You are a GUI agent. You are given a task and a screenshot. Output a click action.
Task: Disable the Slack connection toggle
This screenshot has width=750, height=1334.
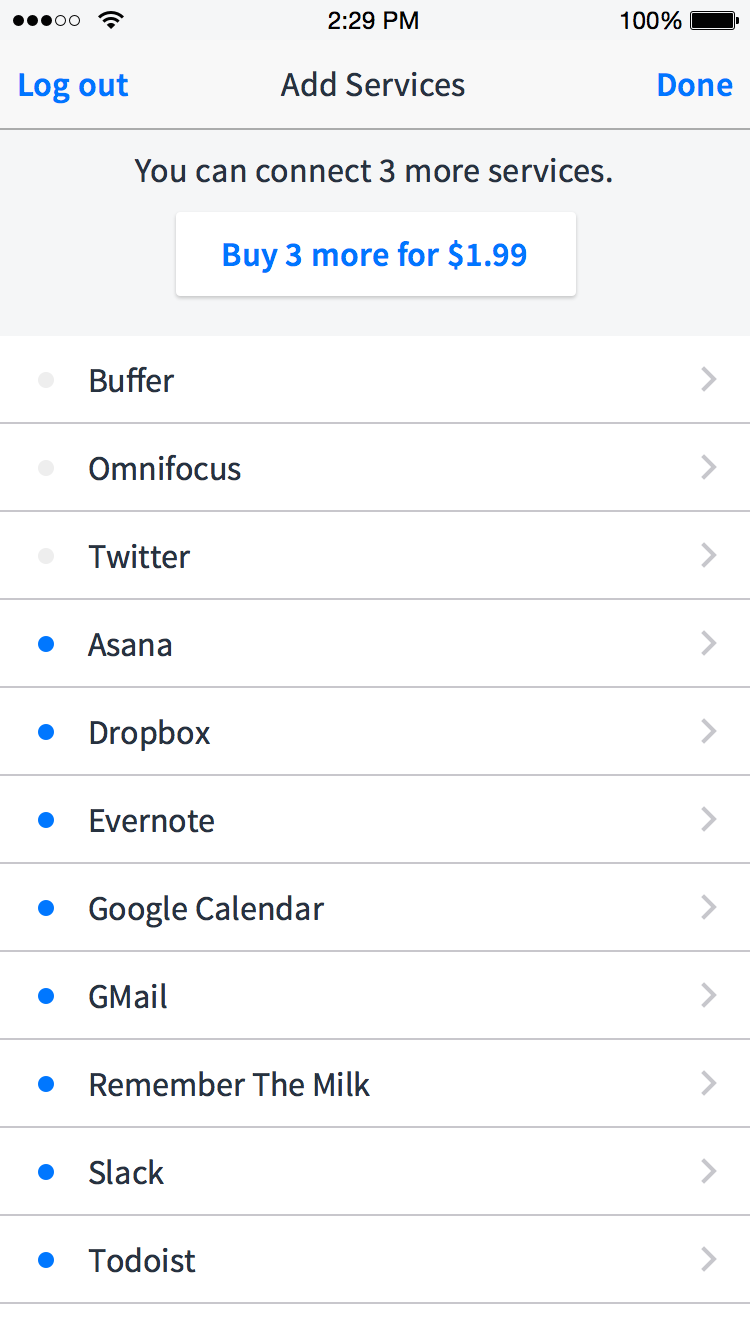tap(46, 1171)
